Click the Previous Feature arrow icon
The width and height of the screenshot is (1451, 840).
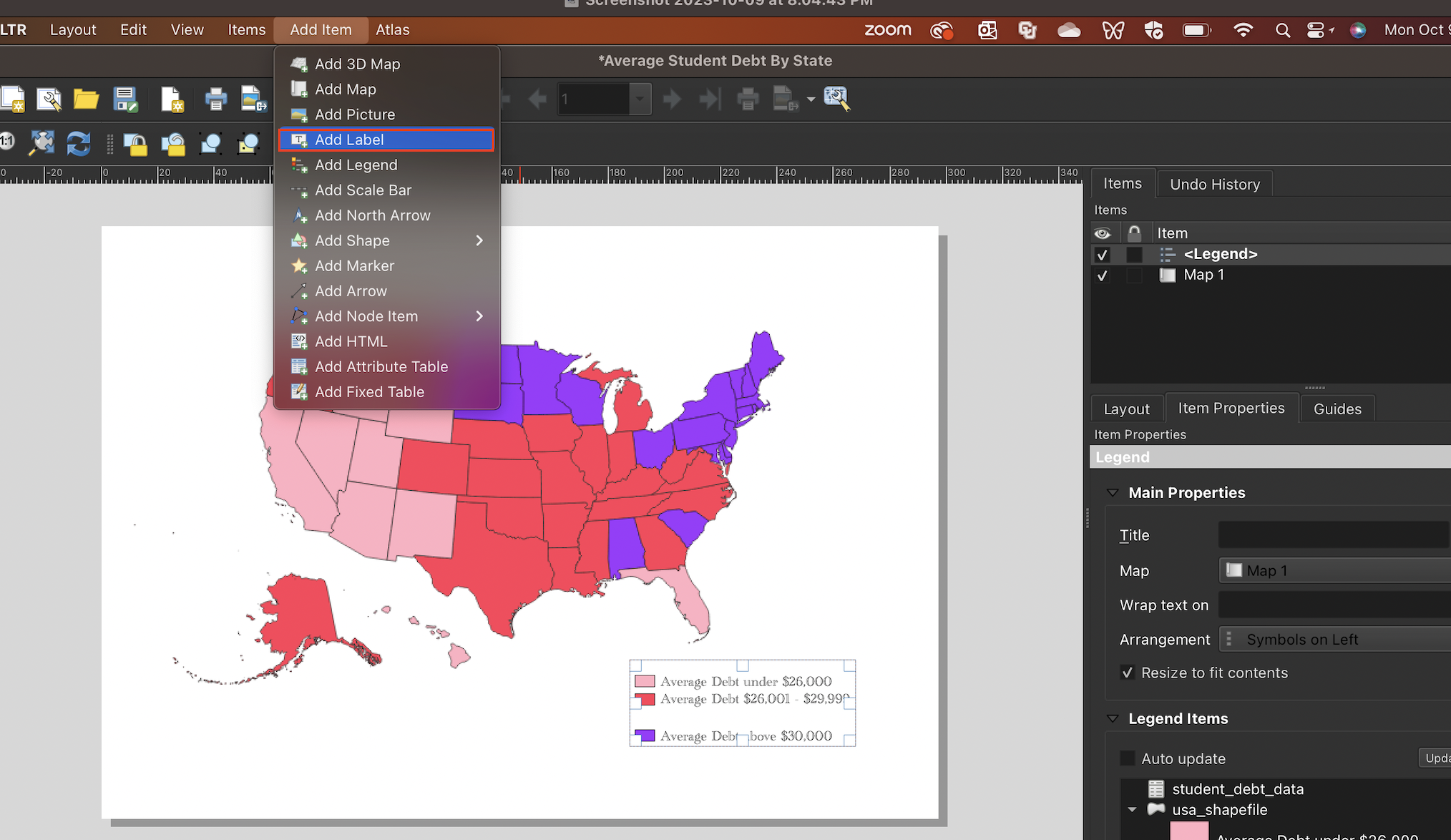[x=537, y=99]
